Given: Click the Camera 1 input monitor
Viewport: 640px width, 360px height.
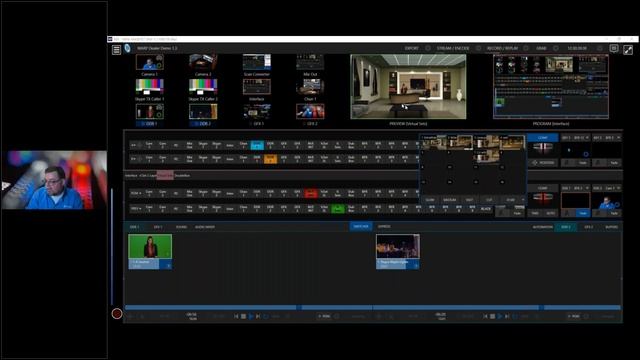Looking at the screenshot, I should point(149,63).
